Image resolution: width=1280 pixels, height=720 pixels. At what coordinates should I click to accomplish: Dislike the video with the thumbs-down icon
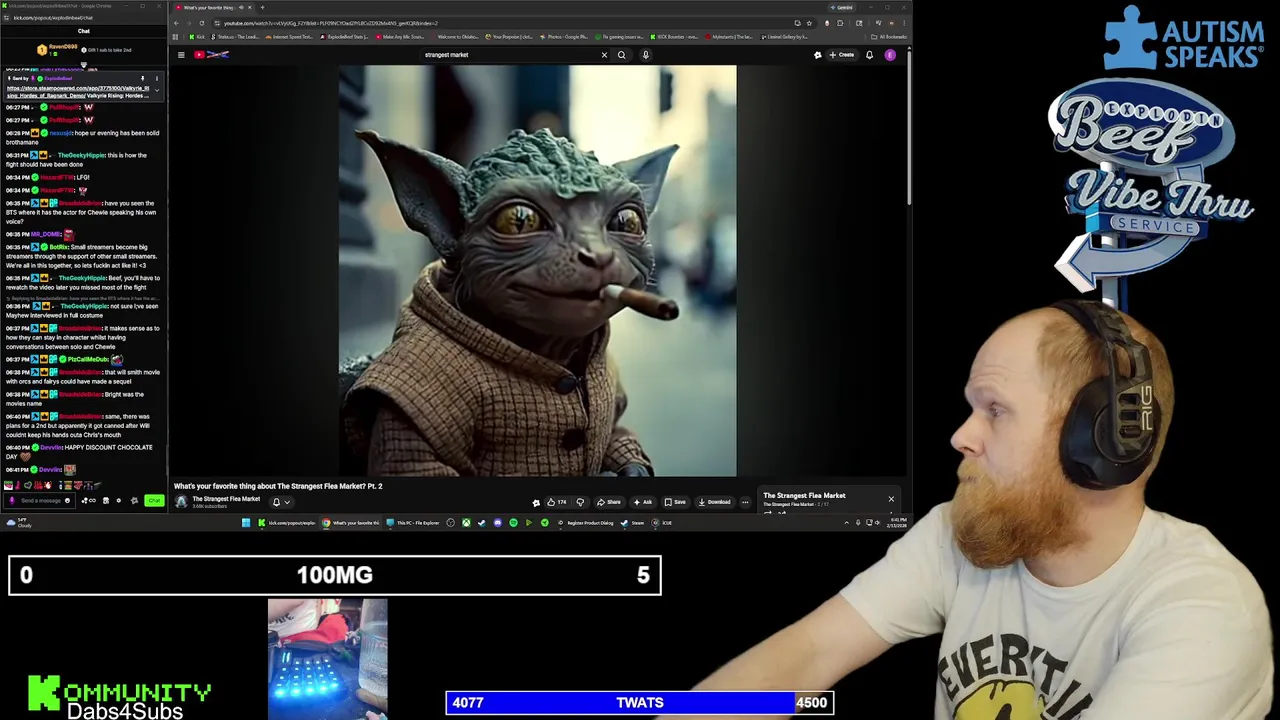pos(580,502)
